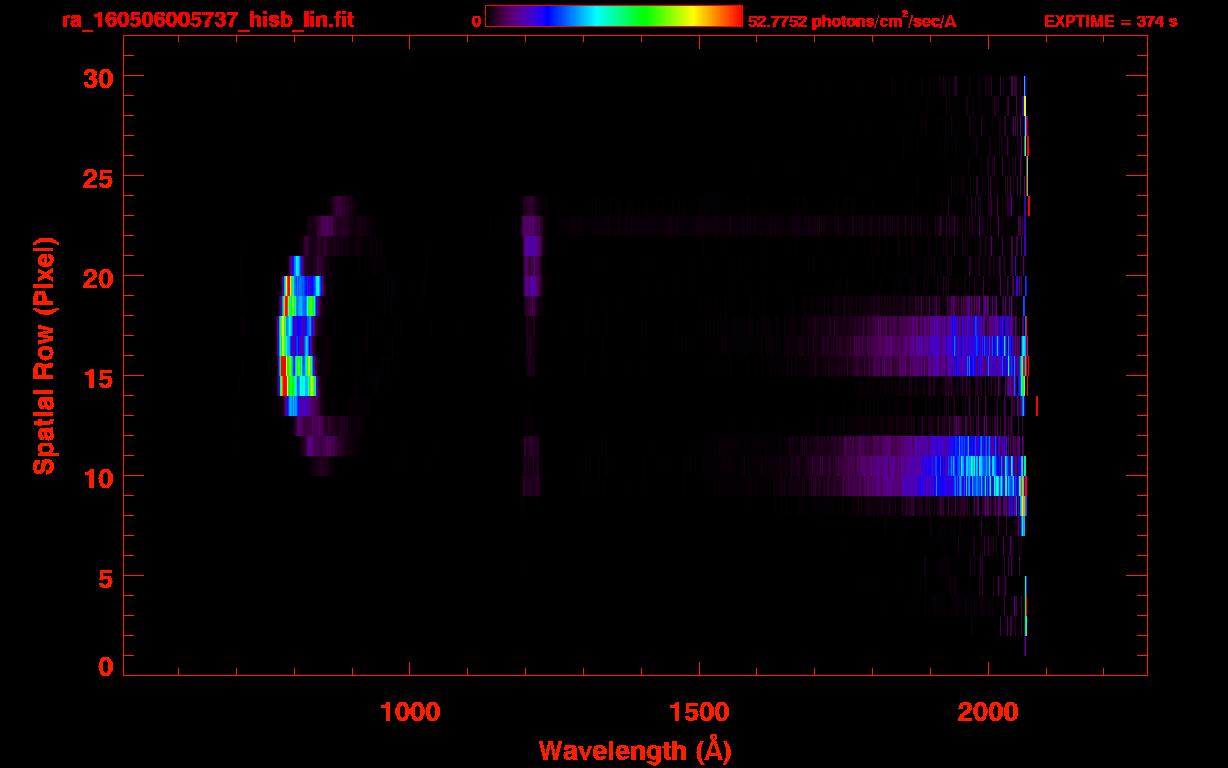The image size is (1228, 768).
Task: Click the y-axis tick label 5
Action: pyautogui.click(x=103, y=577)
